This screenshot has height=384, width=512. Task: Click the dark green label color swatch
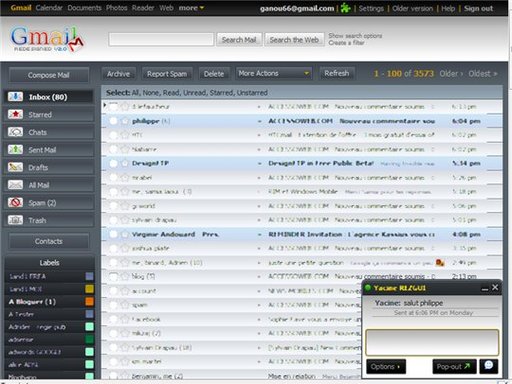pos(89,339)
